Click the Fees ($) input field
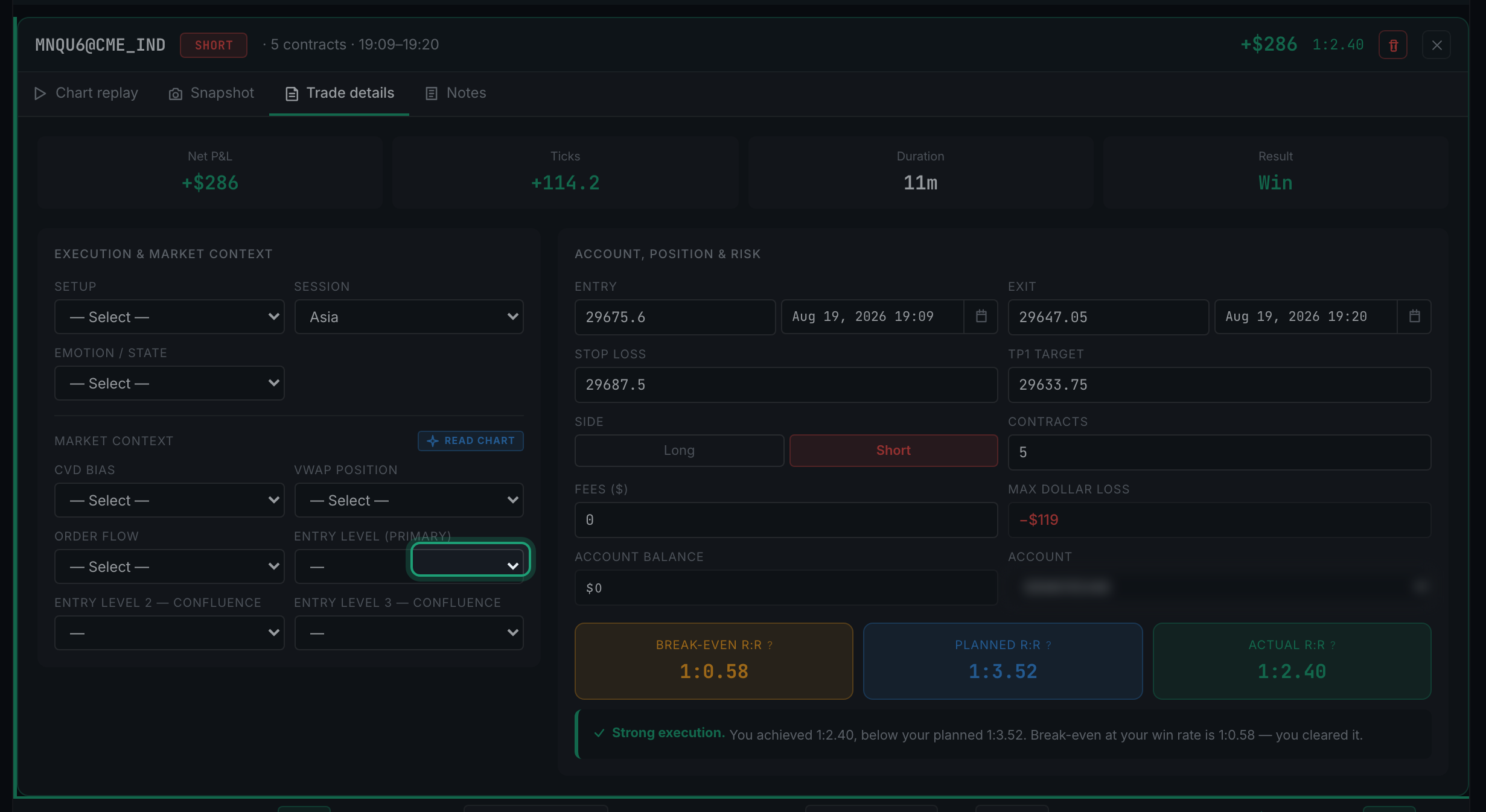Screen dimensions: 1486x812 [786, 520]
